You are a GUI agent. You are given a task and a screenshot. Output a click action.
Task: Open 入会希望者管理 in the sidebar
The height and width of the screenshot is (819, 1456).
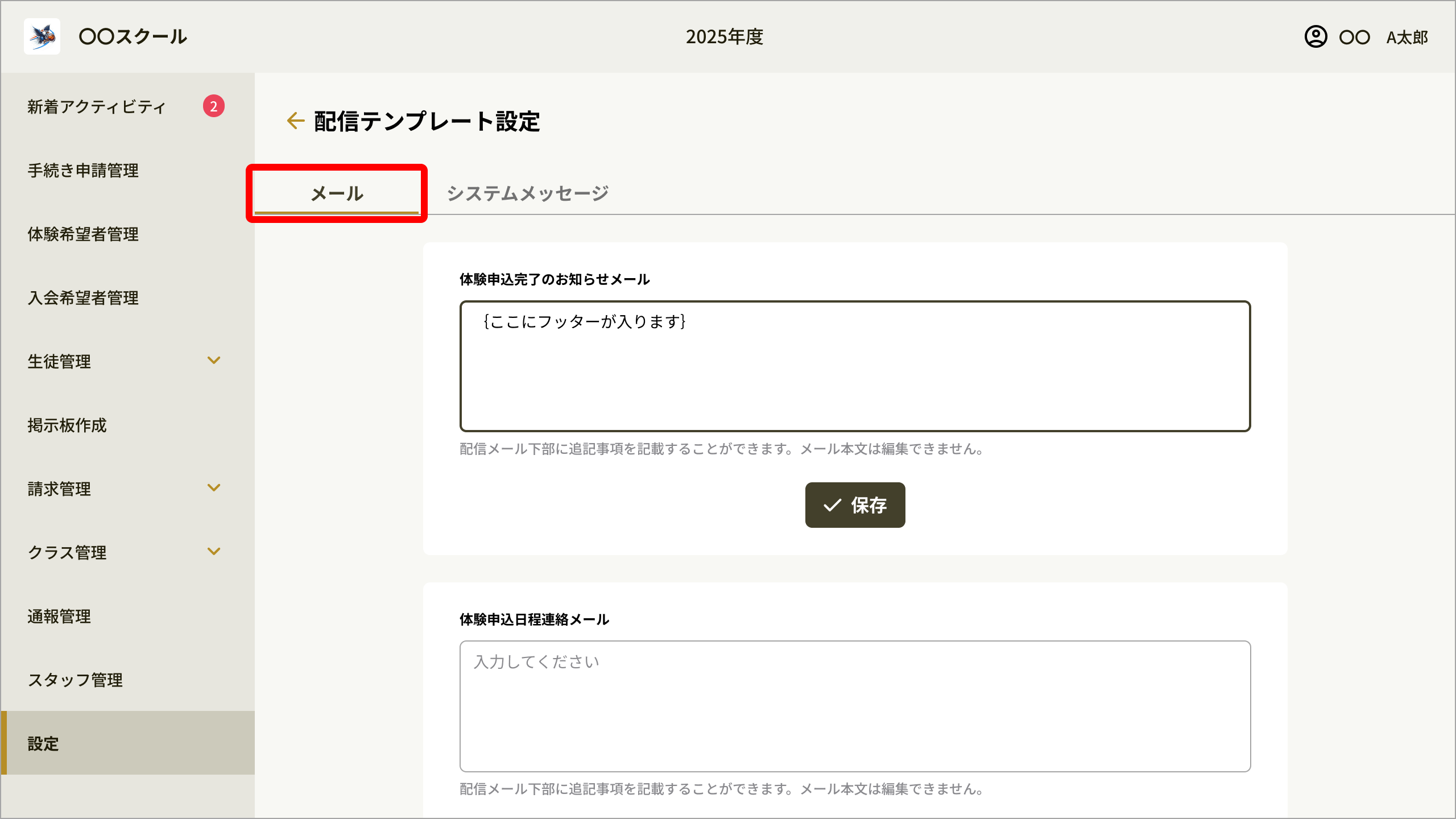[x=127, y=297]
